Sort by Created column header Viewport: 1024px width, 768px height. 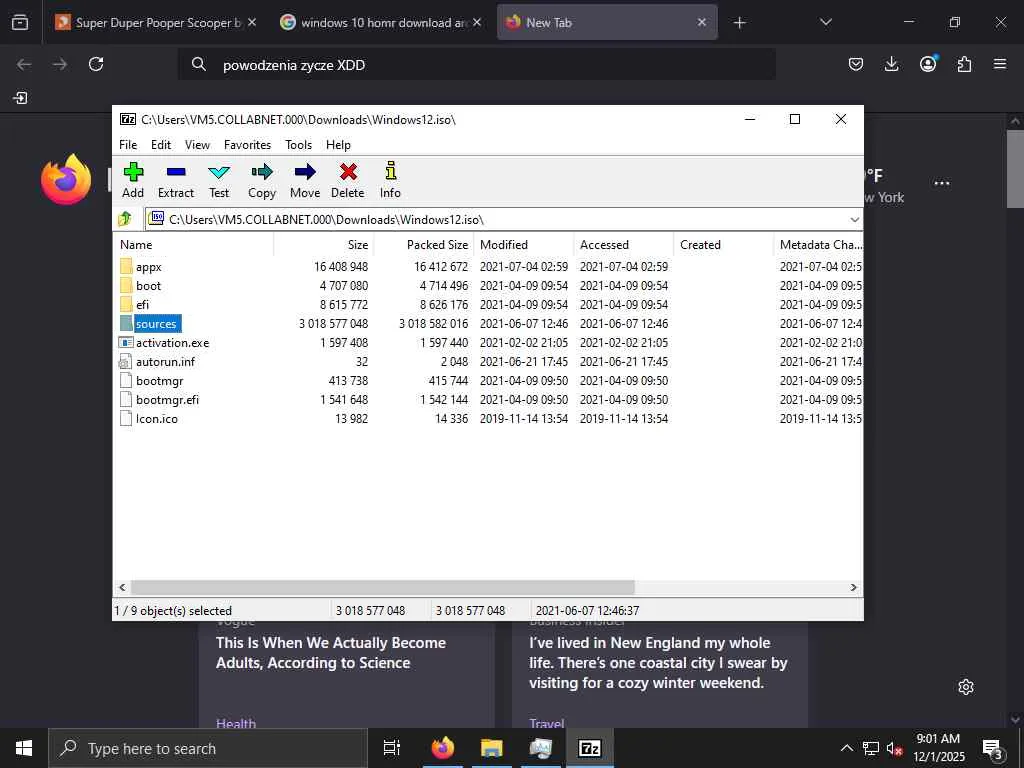click(x=724, y=245)
